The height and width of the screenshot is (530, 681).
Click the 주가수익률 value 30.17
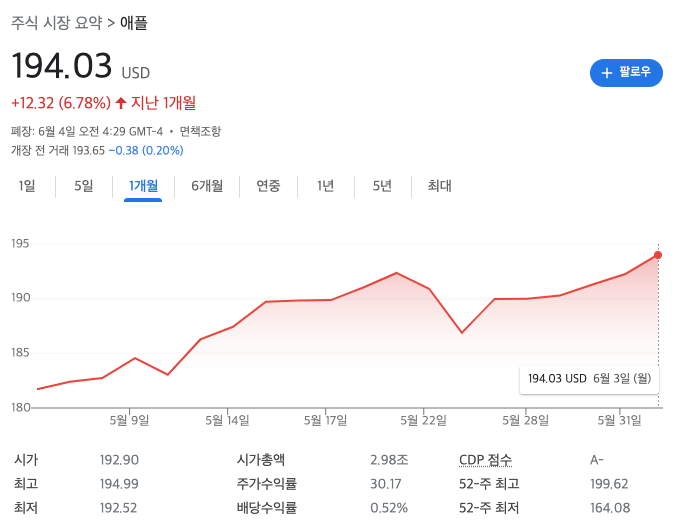(386, 484)
